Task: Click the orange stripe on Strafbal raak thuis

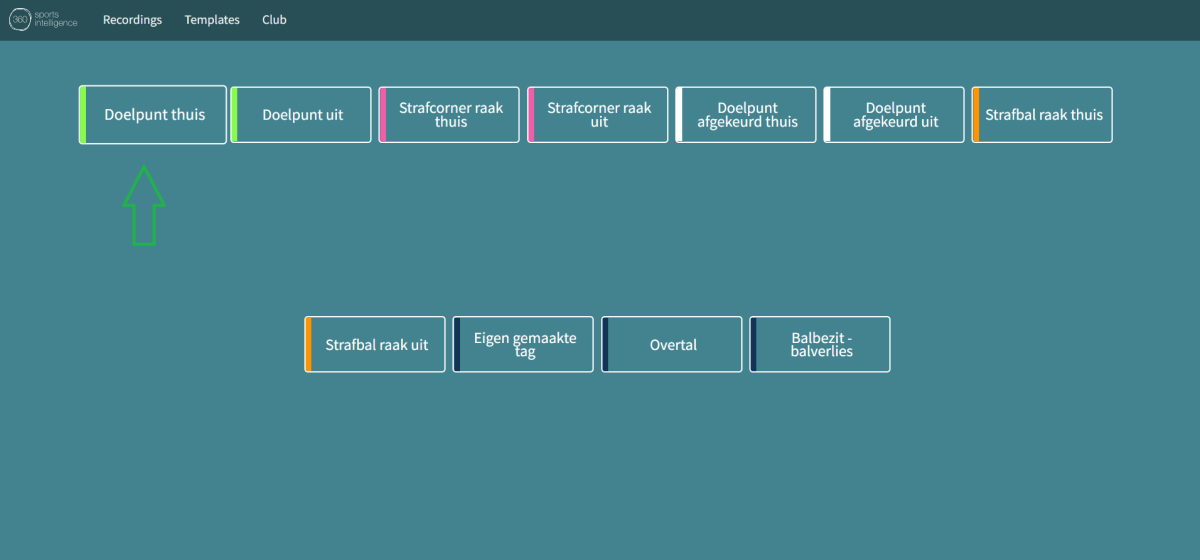Action: pos(975,115)
